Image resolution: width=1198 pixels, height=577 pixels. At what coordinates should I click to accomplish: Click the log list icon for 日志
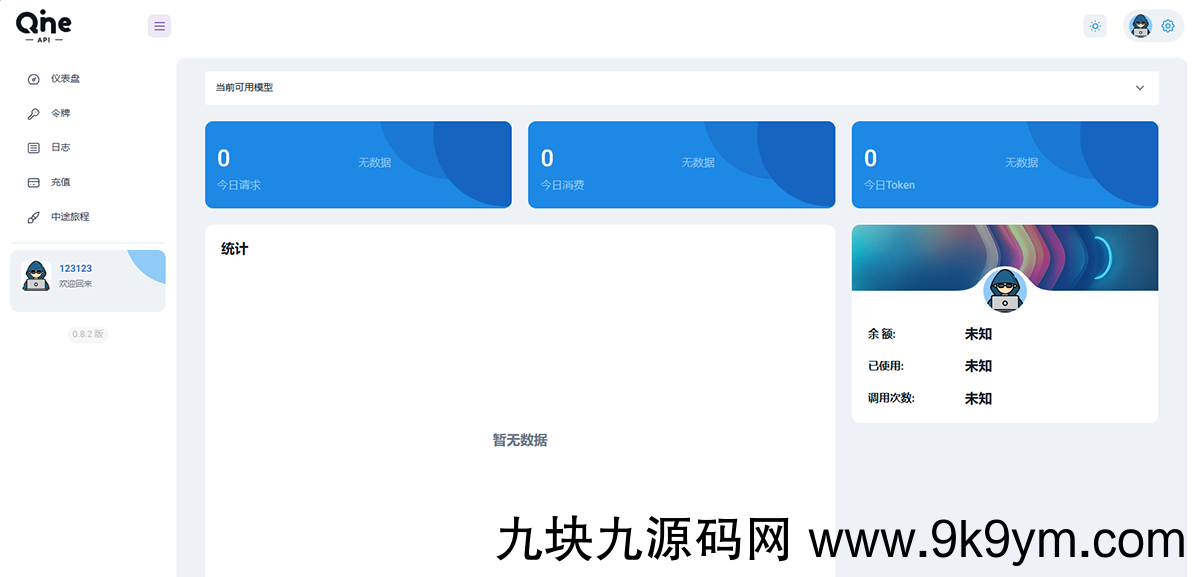[x=33, y=148]
